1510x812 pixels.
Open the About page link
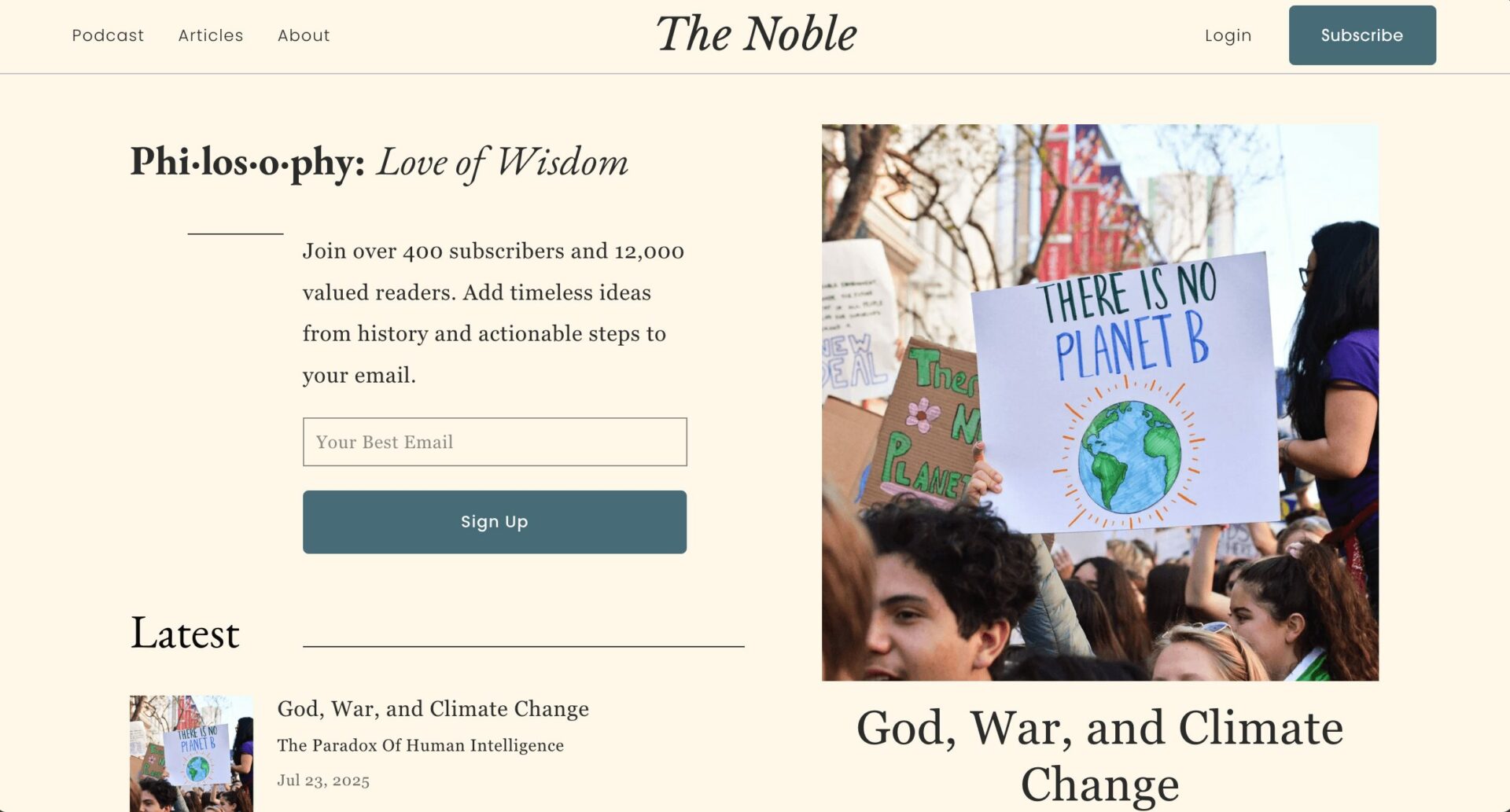click(304, 35)
